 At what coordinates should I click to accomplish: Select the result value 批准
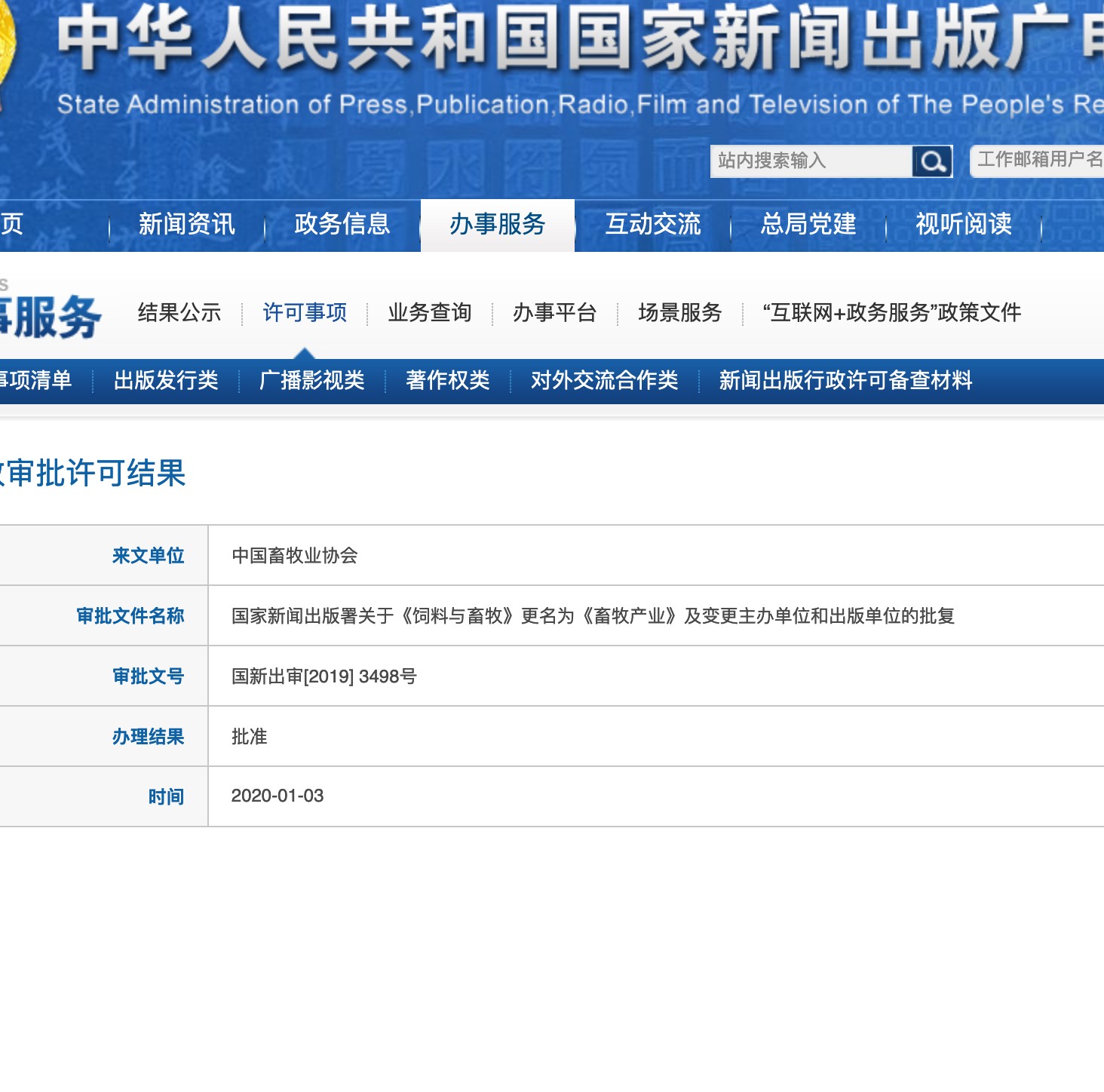(250, 737)
